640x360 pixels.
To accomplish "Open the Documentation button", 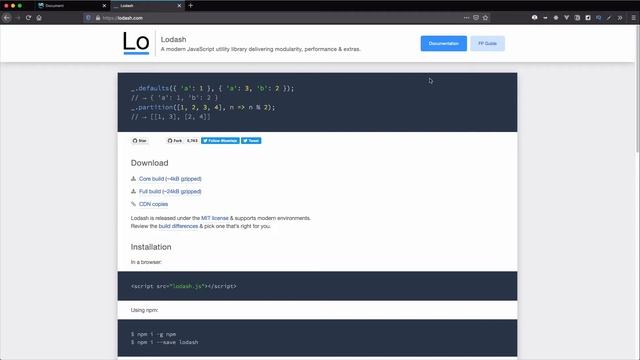I will pos(444,43).
